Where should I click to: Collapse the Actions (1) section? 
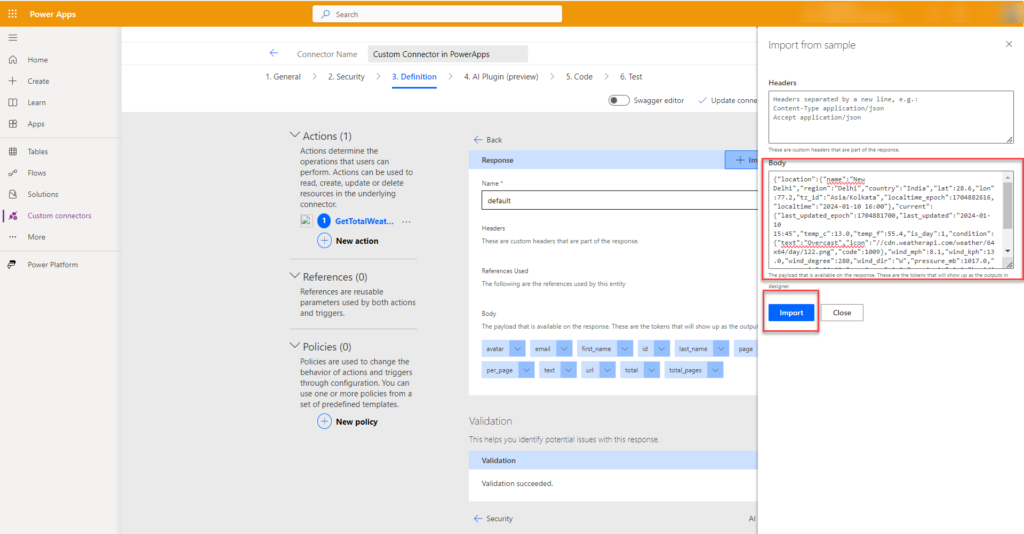pos(294,136)
